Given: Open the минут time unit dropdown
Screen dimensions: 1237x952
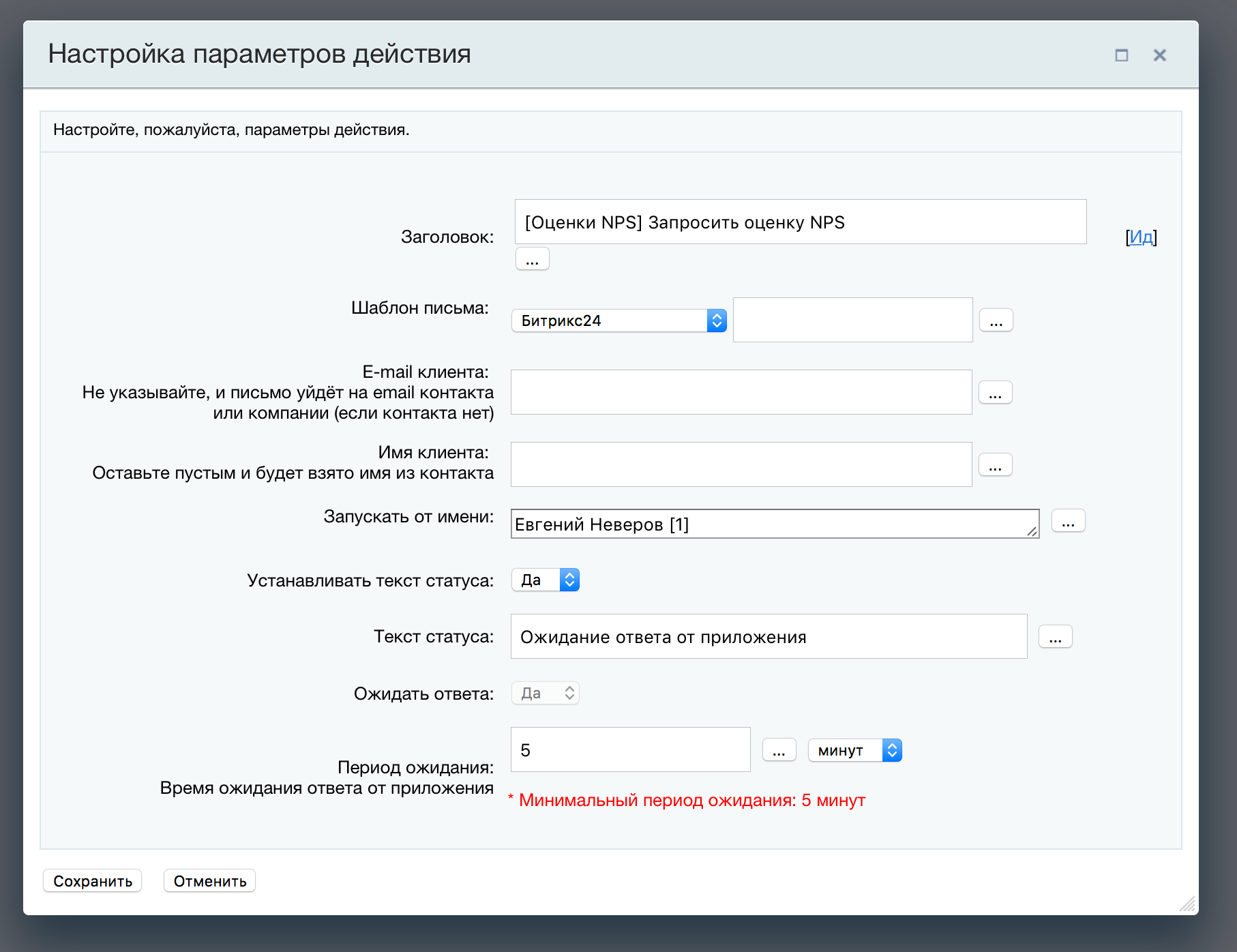Looking at the screenshot, I should (854, 750).
